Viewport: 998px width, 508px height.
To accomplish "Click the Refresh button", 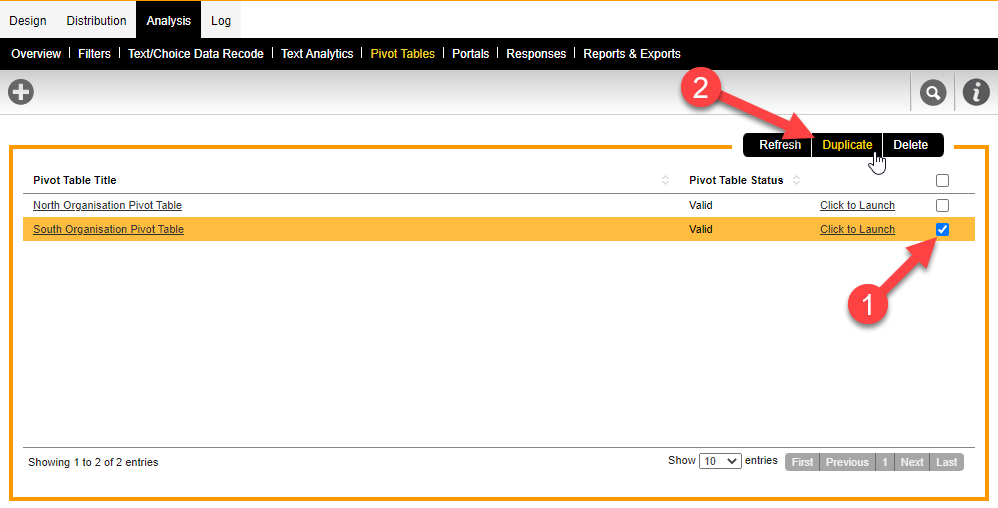I will tap(779, 145).
